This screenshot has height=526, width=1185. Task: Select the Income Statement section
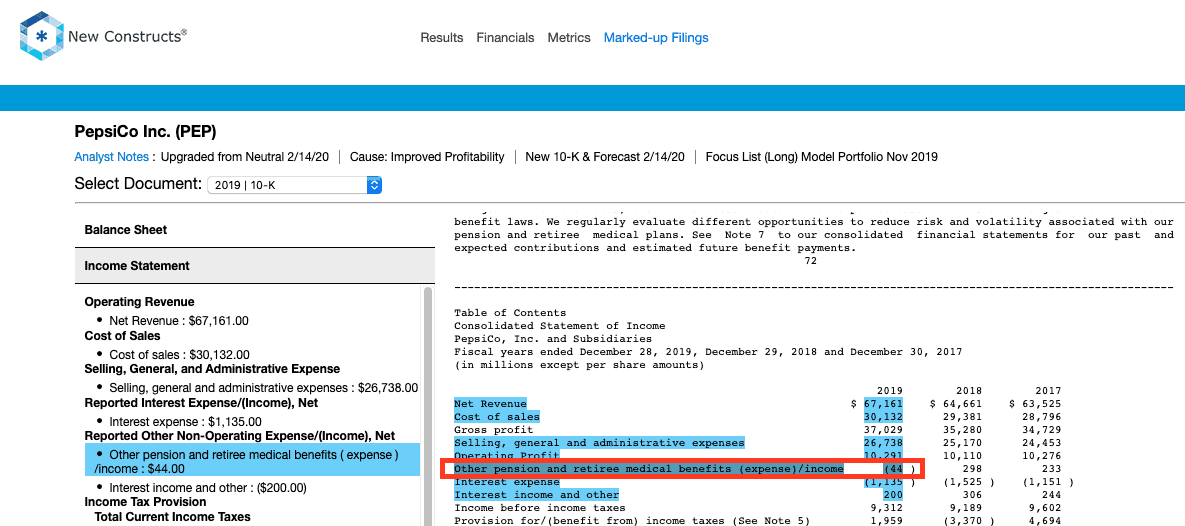point(255,266)
